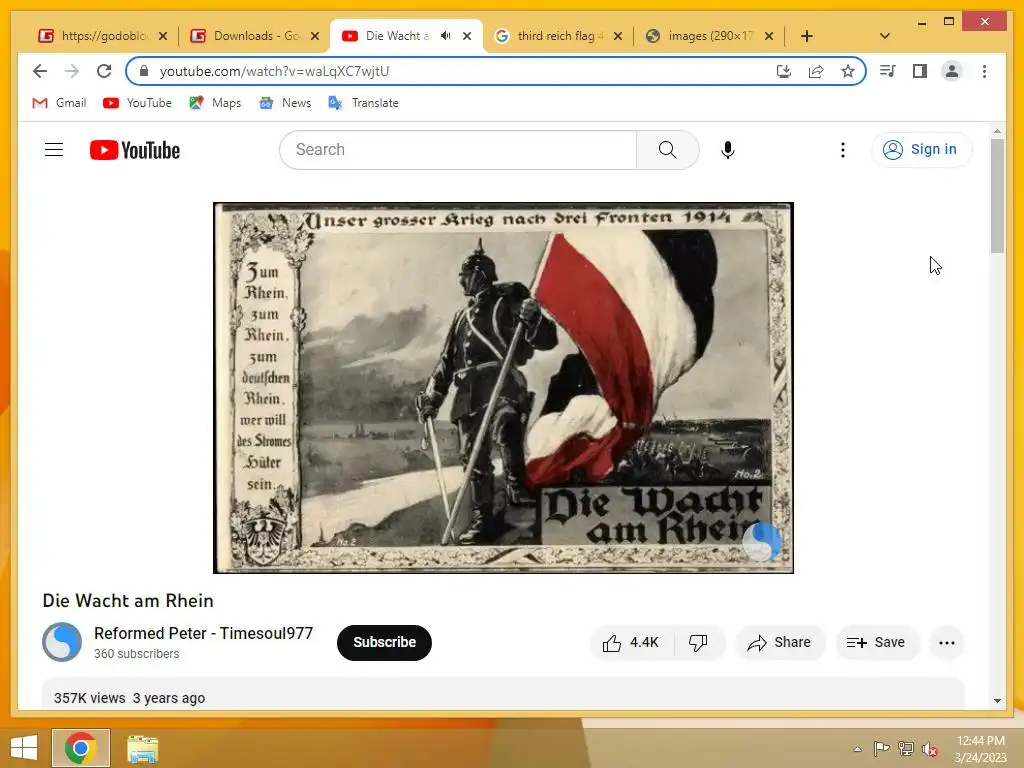Show hidden tray icons arrow
This screenshot has width=1024, height=768.
click(x=857, y=749)
